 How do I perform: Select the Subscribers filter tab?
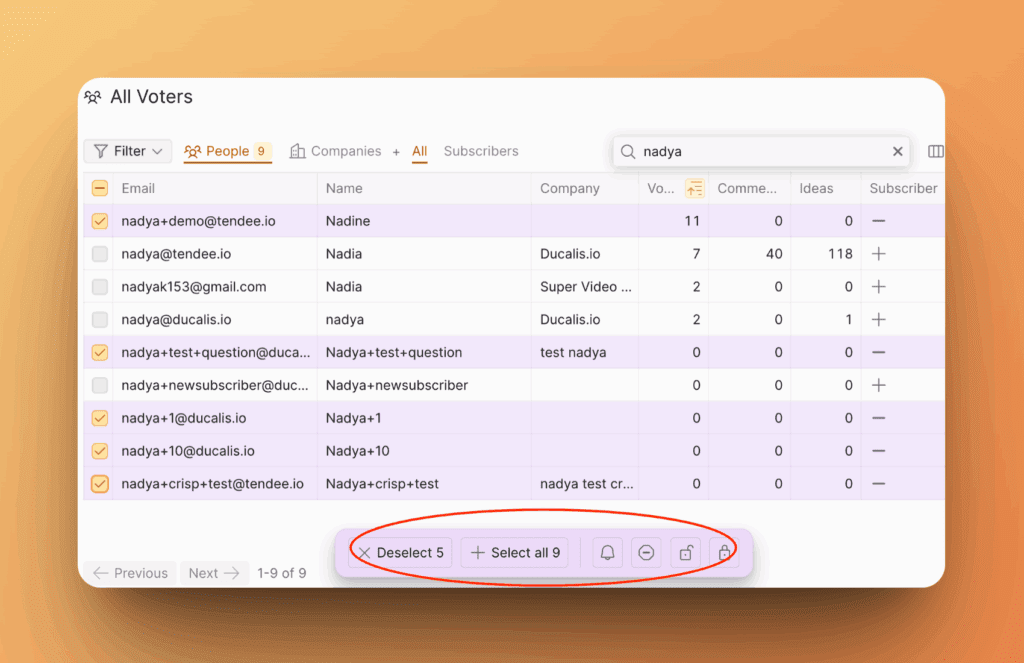click(481, 152)
